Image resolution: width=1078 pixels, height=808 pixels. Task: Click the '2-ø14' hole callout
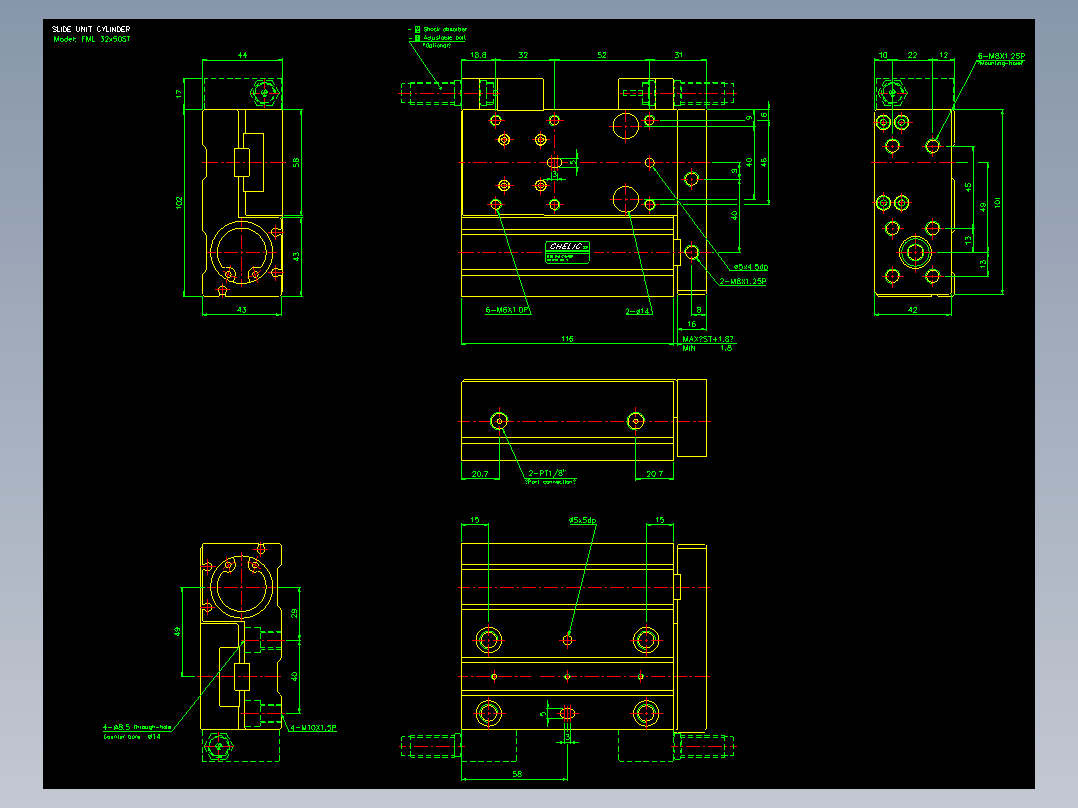(x=638, y=312)
